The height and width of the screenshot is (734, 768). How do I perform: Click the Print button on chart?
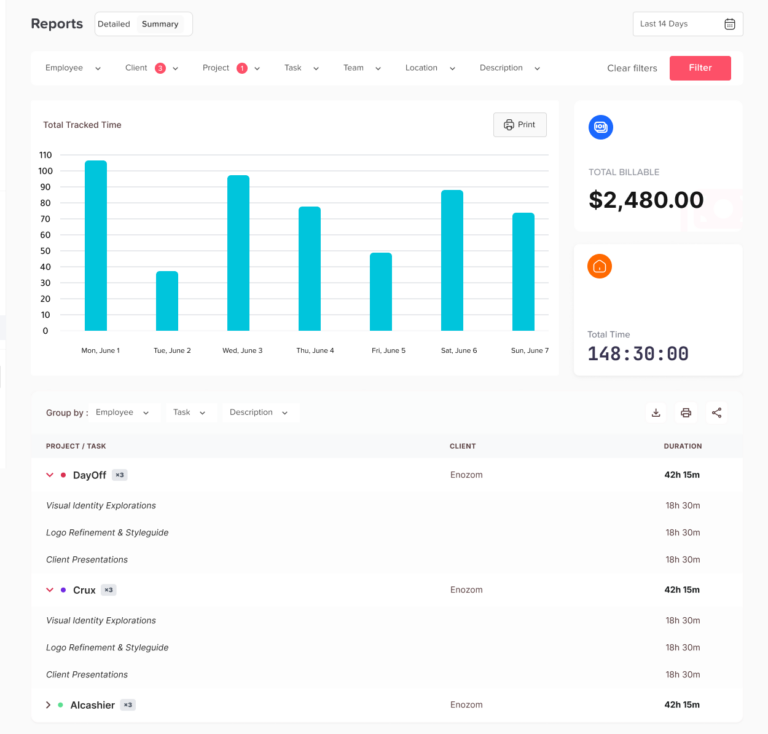click(x=520, y=125)
